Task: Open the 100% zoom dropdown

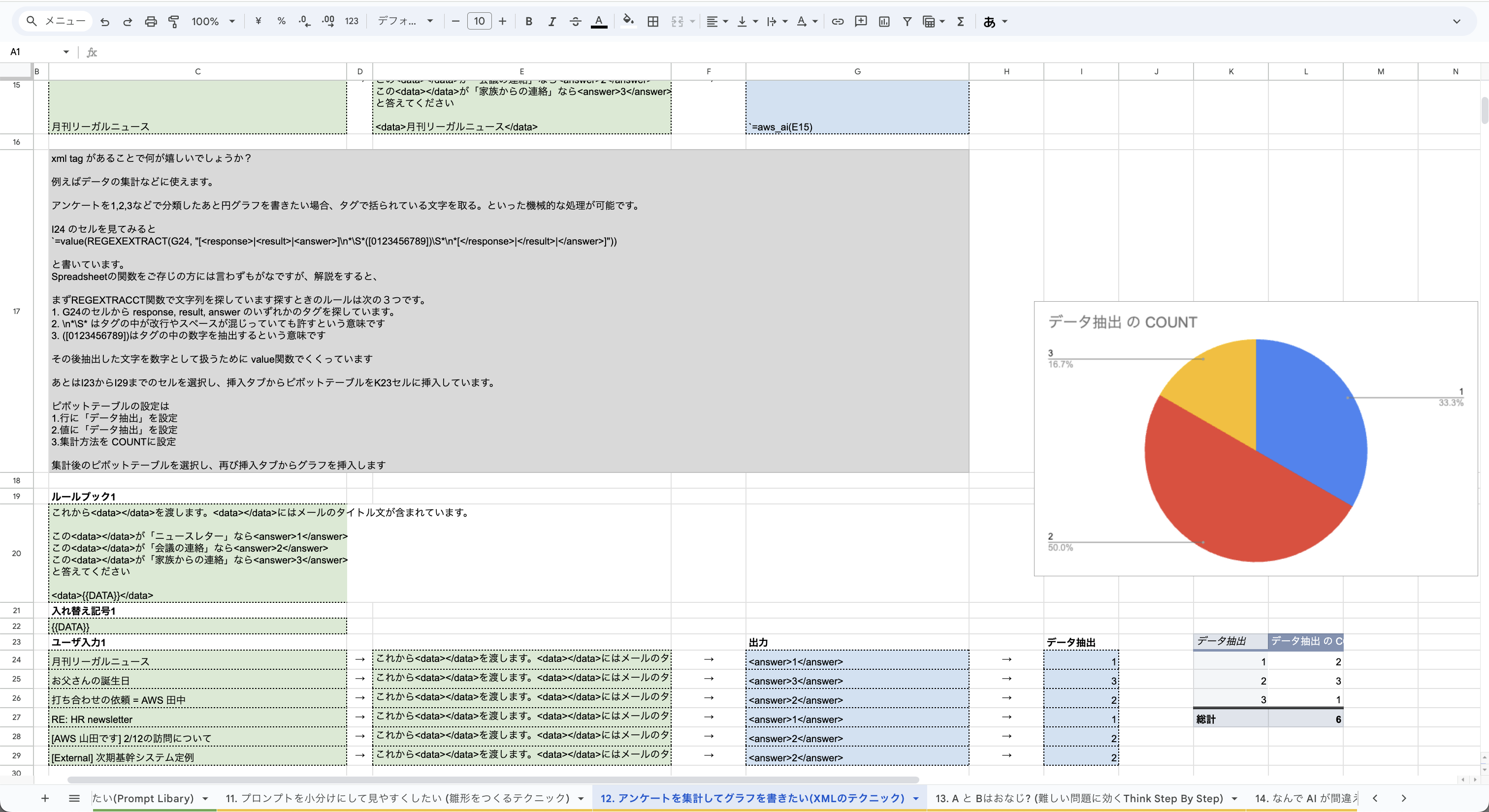Action: 213,21
